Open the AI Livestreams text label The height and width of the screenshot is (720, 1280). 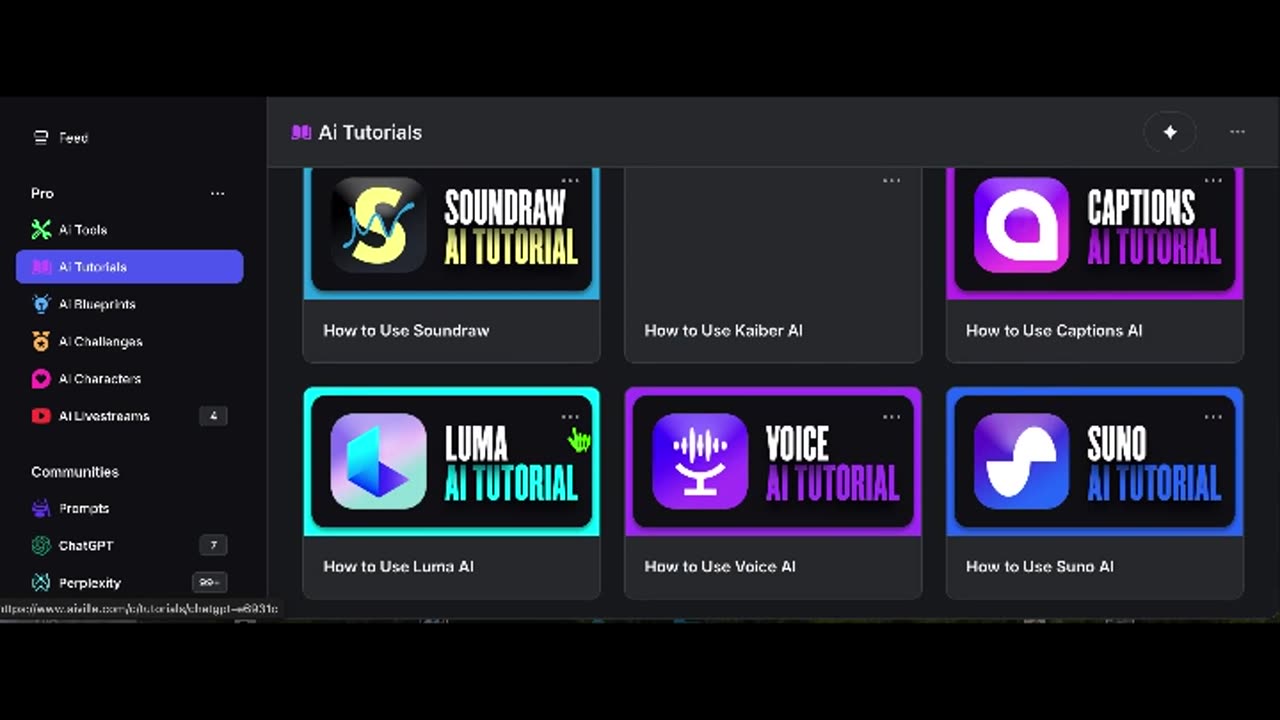(104, 416)
